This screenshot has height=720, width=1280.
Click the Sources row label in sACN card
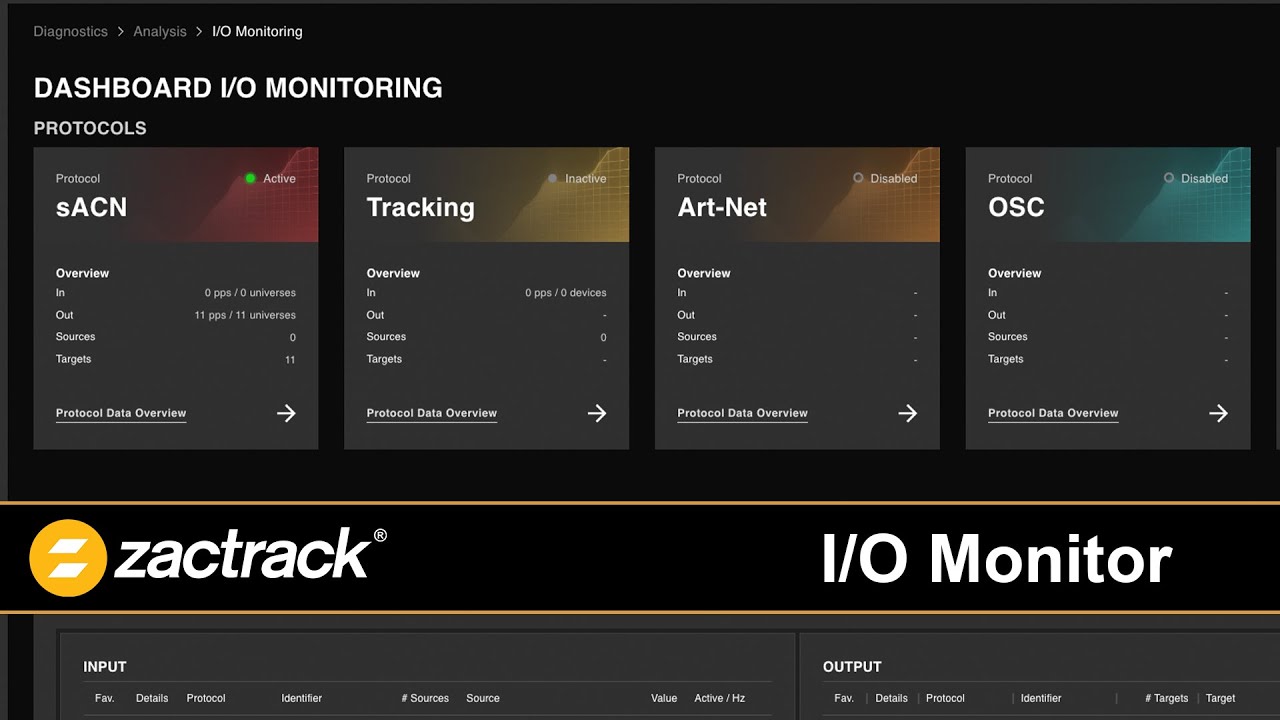(x=76, y=337)
